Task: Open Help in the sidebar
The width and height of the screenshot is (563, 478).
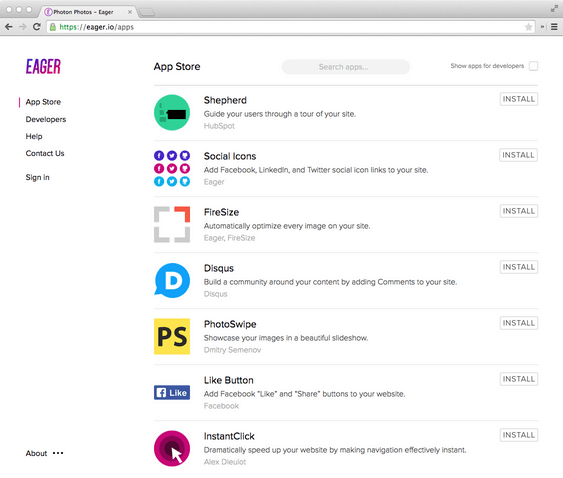Action: (x=34, y=136)
